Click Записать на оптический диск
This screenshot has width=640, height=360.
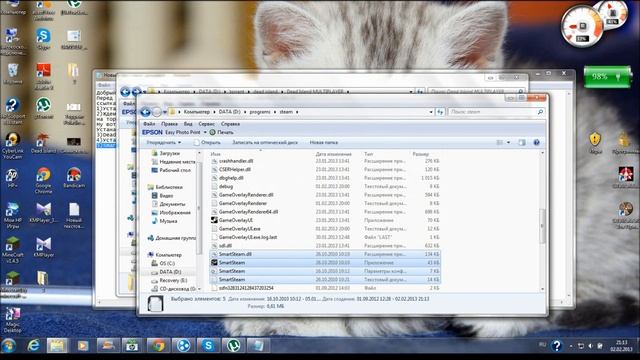[265, 142]
